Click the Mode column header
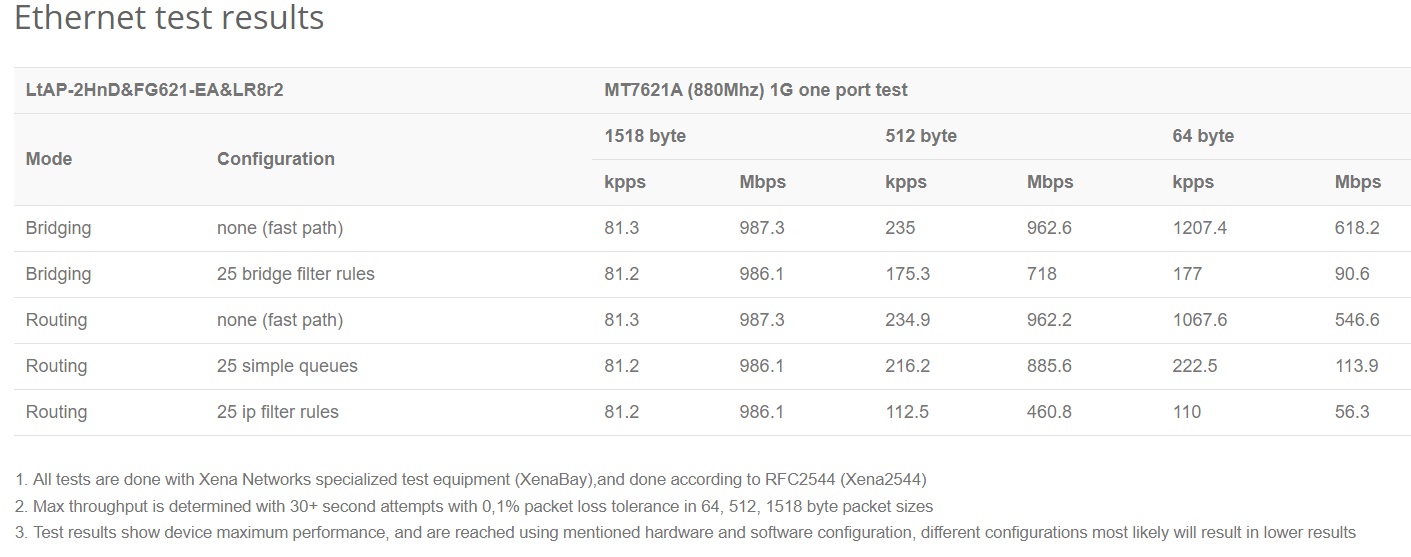This screenshot has width=1411, height=557. coord(49,159)
